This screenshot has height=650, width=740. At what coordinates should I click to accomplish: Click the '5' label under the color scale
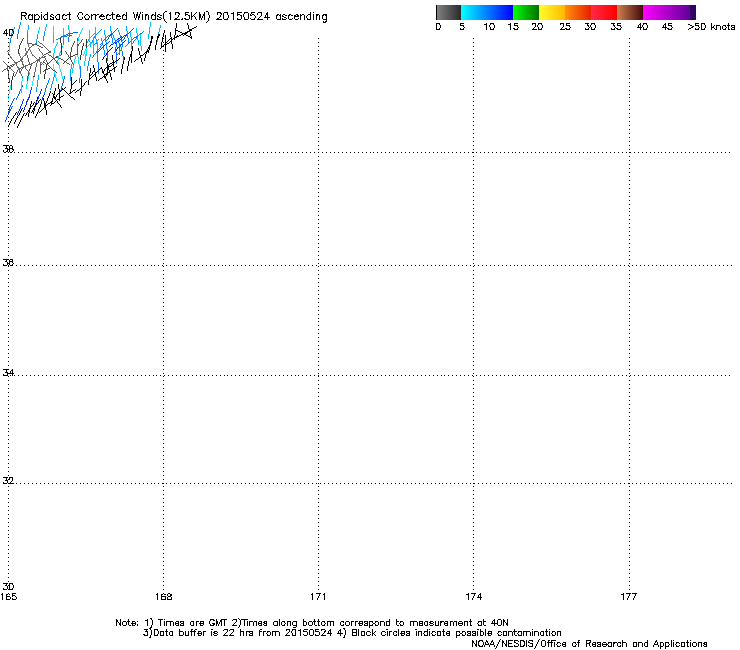[x=462, y=27]
